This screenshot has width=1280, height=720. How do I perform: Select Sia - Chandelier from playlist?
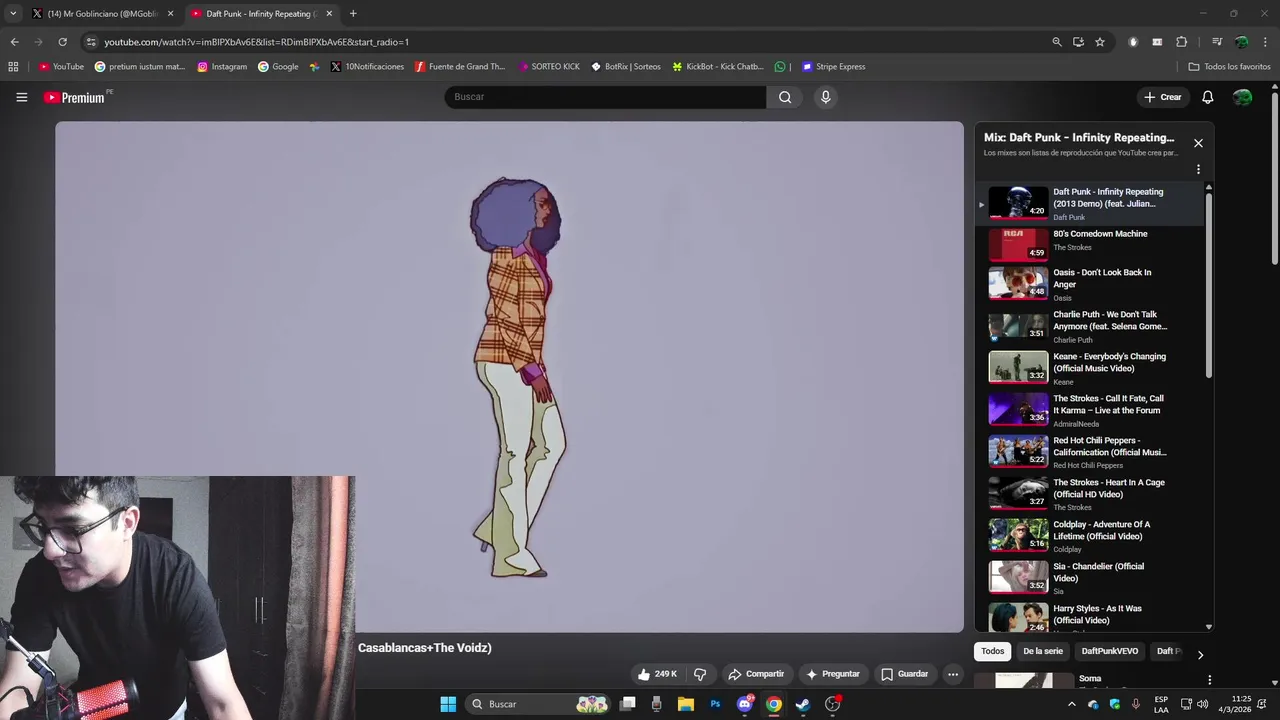tap(1090, 578)
